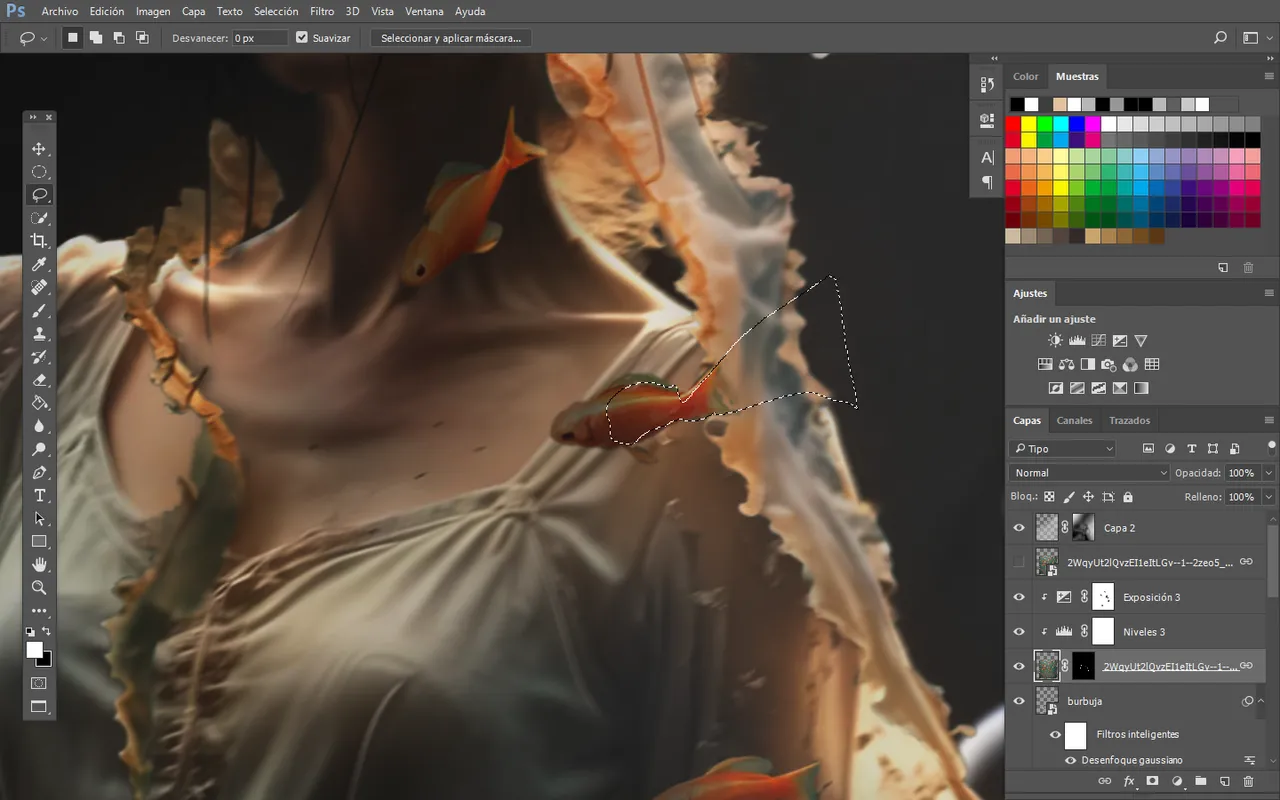Image resolution: width=1280 pixels, height=800 pixels.
Task: Open the Relleno slider dropdown arrow
Action: [x=1269, y=497]
